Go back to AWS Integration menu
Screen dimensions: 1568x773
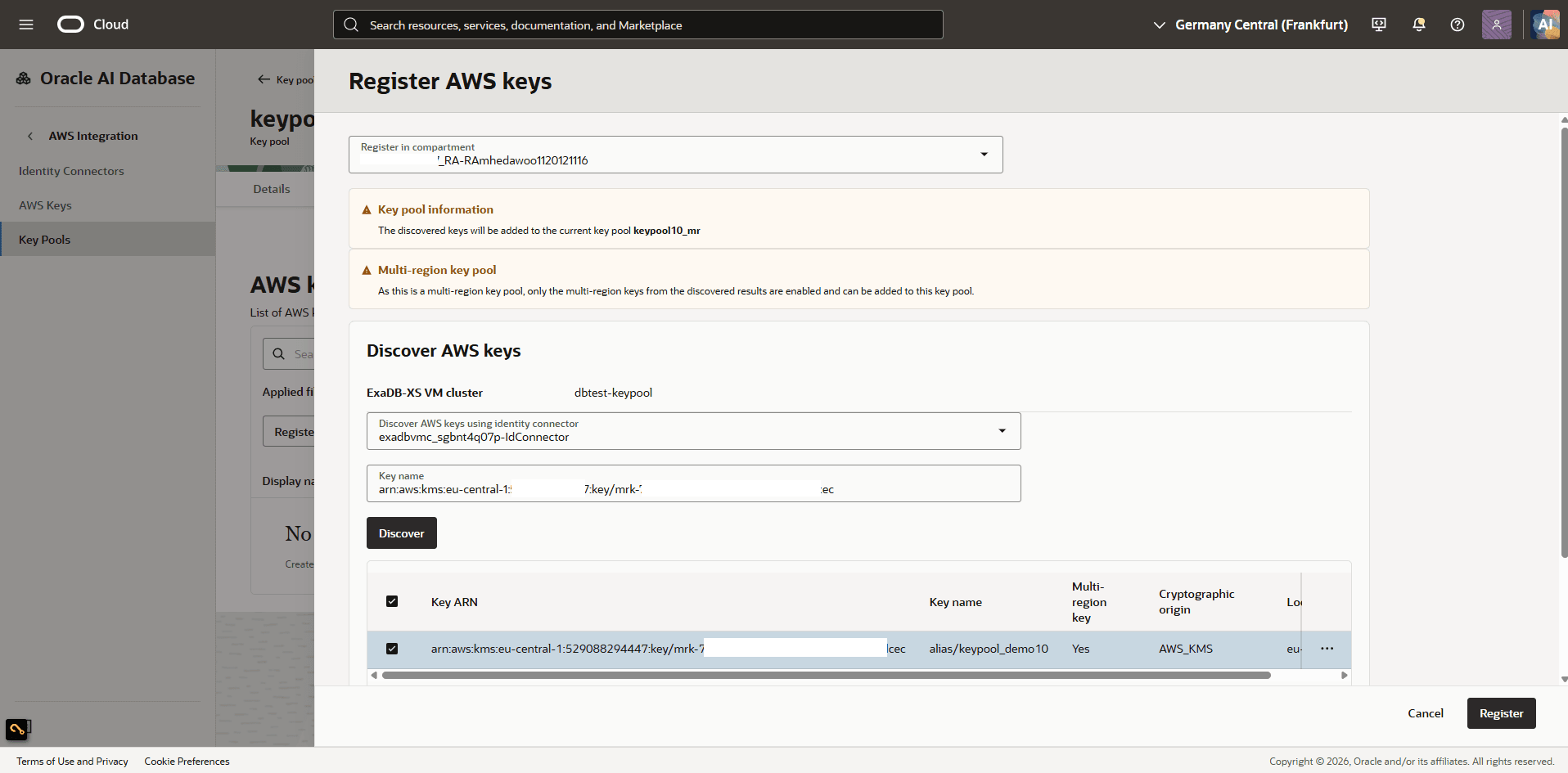click(x=93, y=136)
